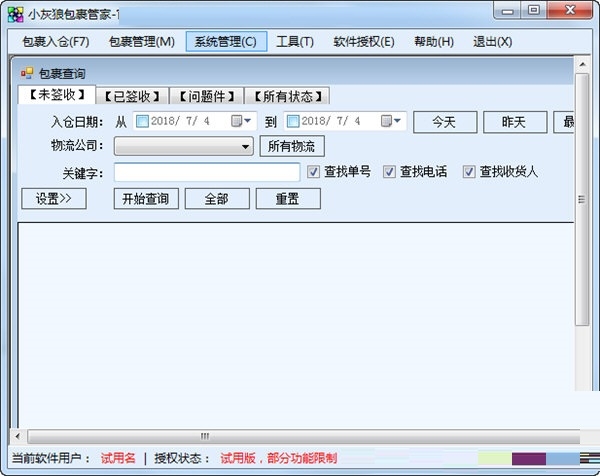Click the purple swatch in status bar

(529, 458)
